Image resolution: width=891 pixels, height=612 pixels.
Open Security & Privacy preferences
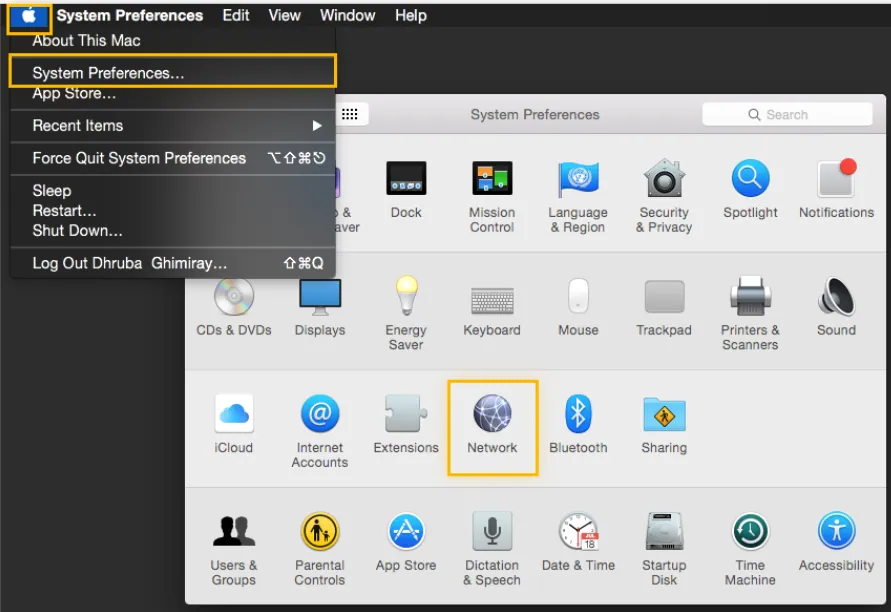[664, 196]
